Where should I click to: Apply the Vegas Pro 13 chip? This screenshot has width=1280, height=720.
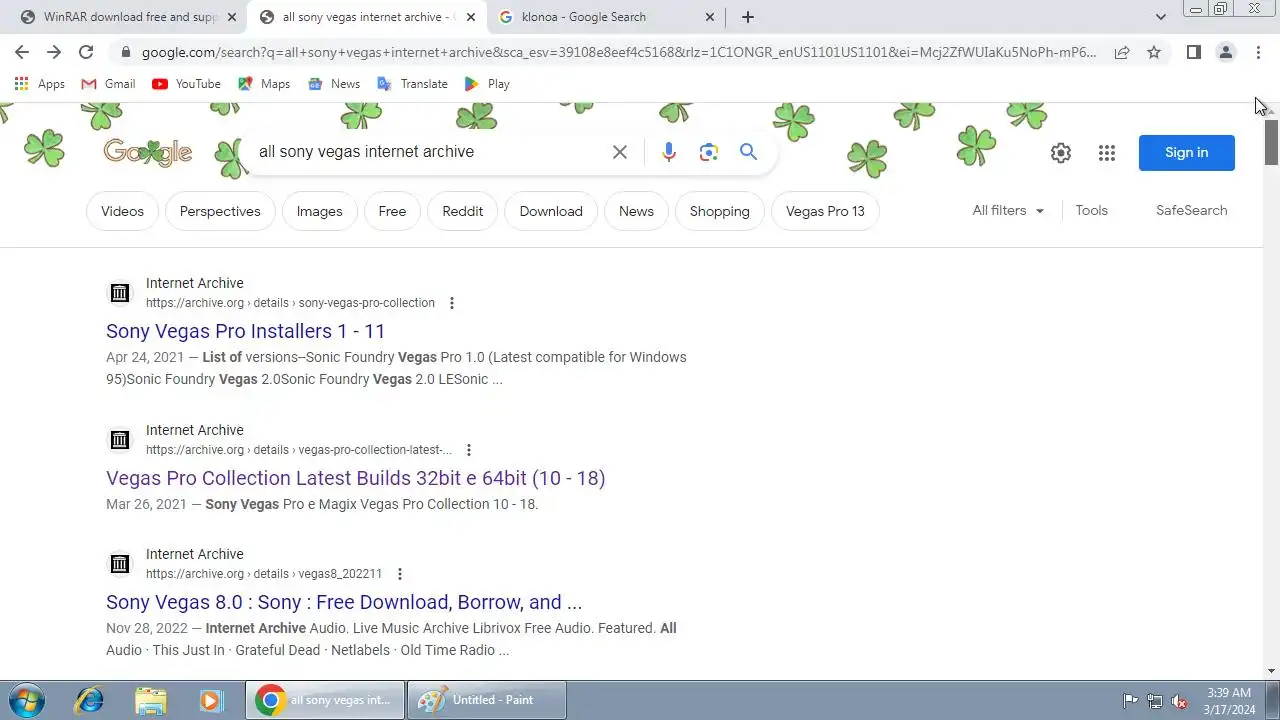[x=825, y=211]
